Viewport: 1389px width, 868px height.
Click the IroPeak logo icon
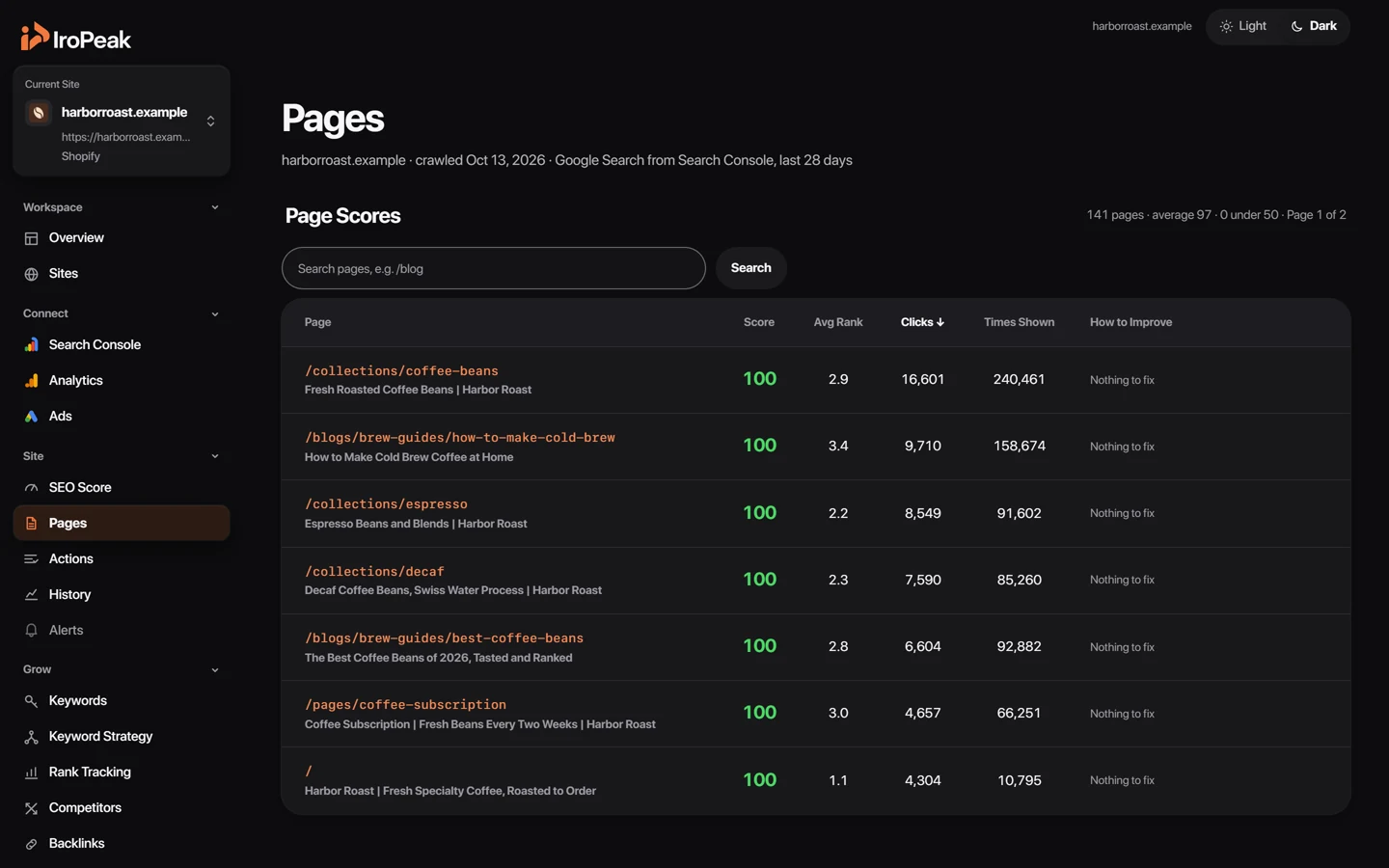point(35,37)
